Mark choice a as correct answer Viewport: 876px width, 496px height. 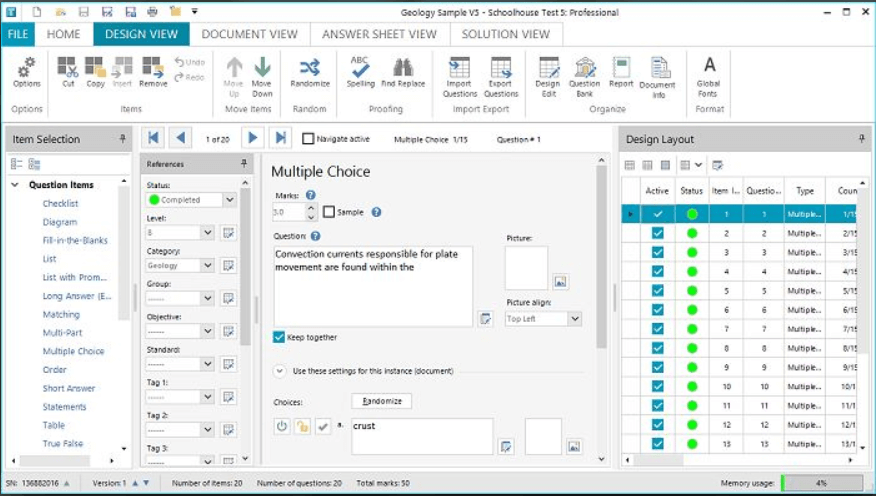323,427
